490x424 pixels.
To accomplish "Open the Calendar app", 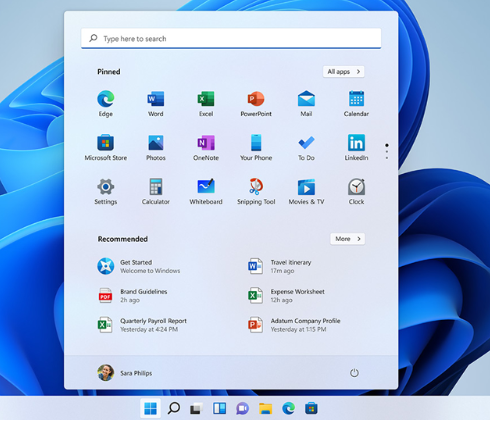I will click(356, 104).
